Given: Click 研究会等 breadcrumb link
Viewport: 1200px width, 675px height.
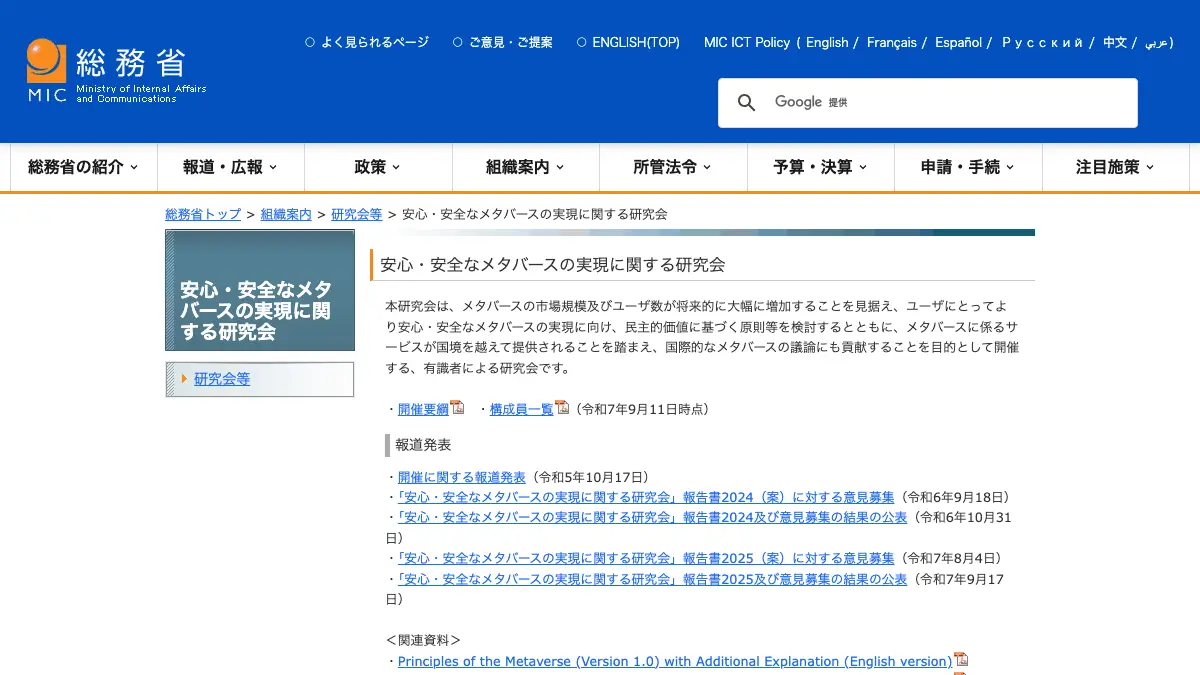Looking at the screenshot, I should click(x=357, y=214).
